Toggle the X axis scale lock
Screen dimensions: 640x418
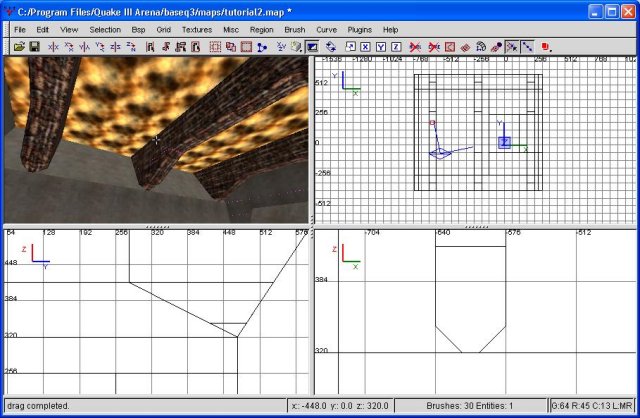point(365,47)
